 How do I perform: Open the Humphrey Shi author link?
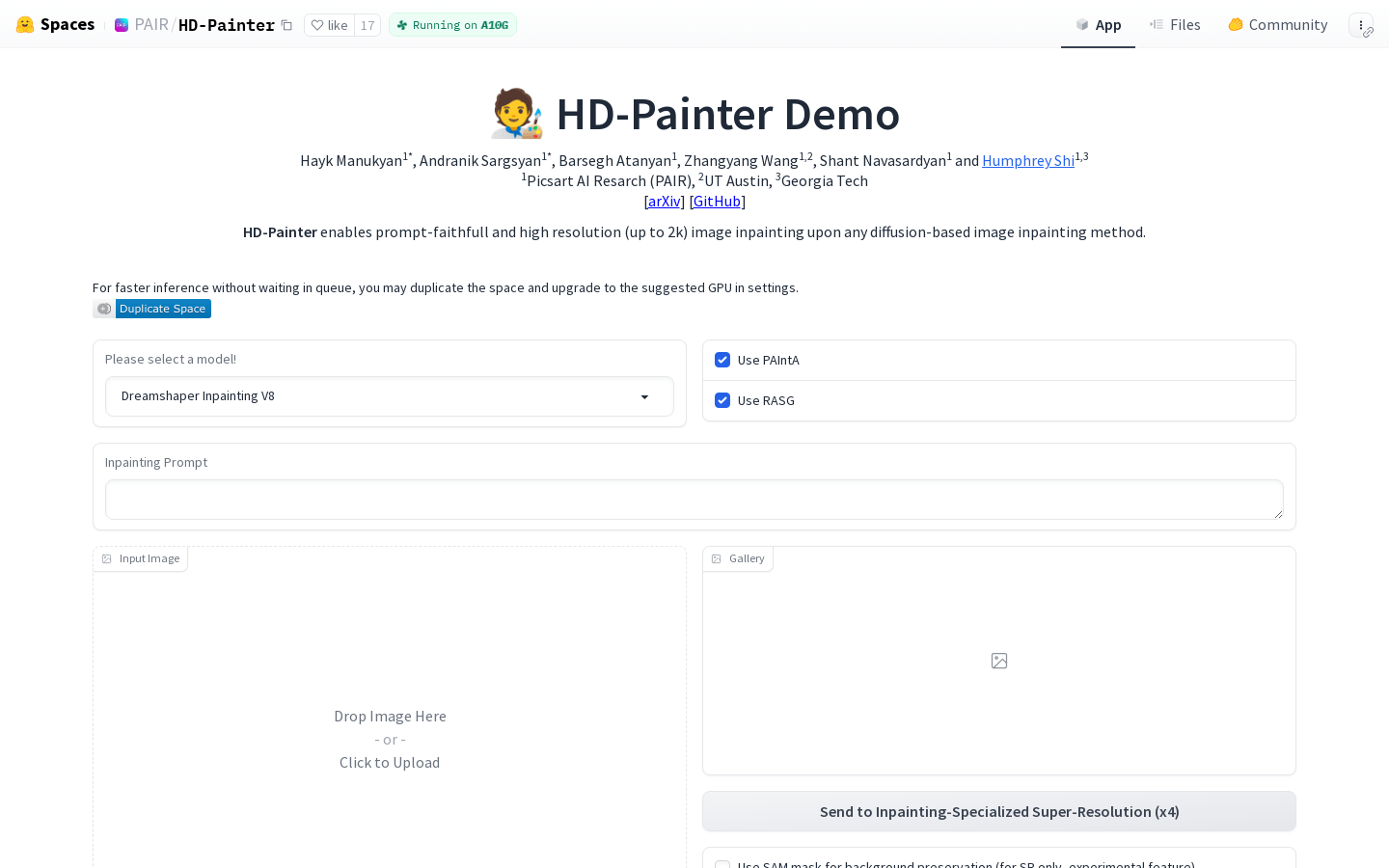1028,161
